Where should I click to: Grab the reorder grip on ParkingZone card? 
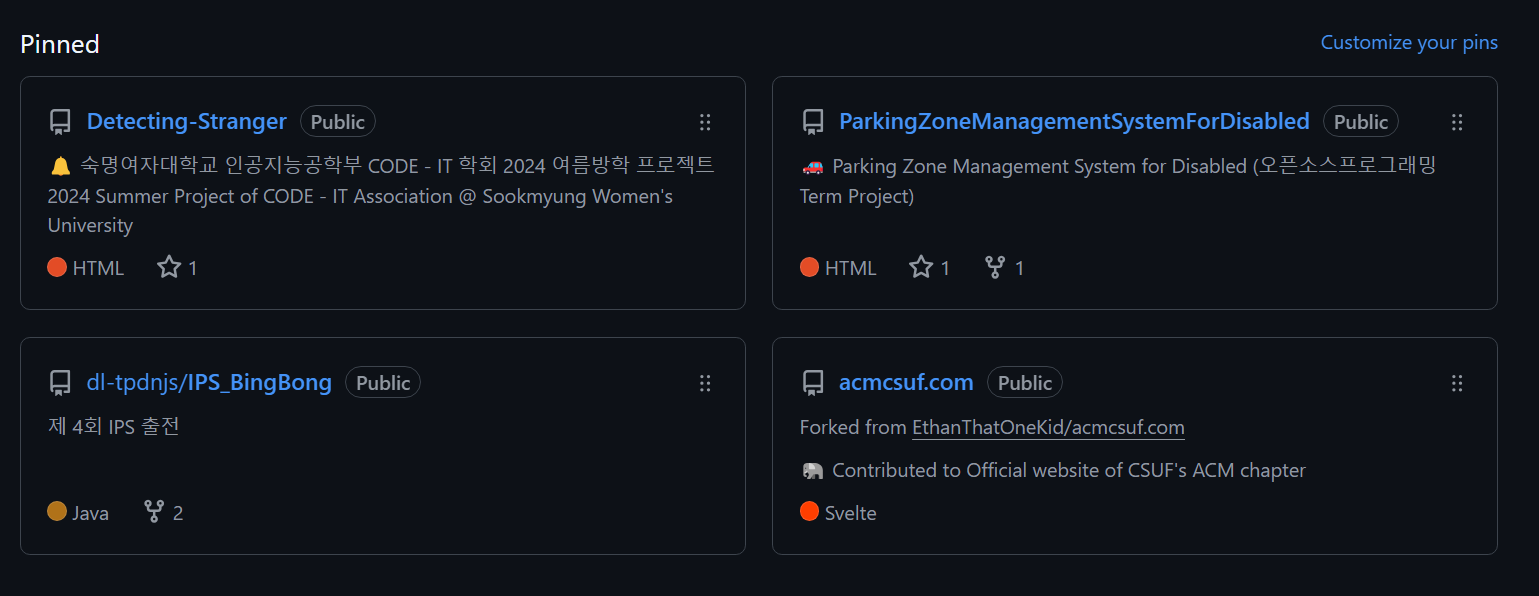tap(1457, 121)
